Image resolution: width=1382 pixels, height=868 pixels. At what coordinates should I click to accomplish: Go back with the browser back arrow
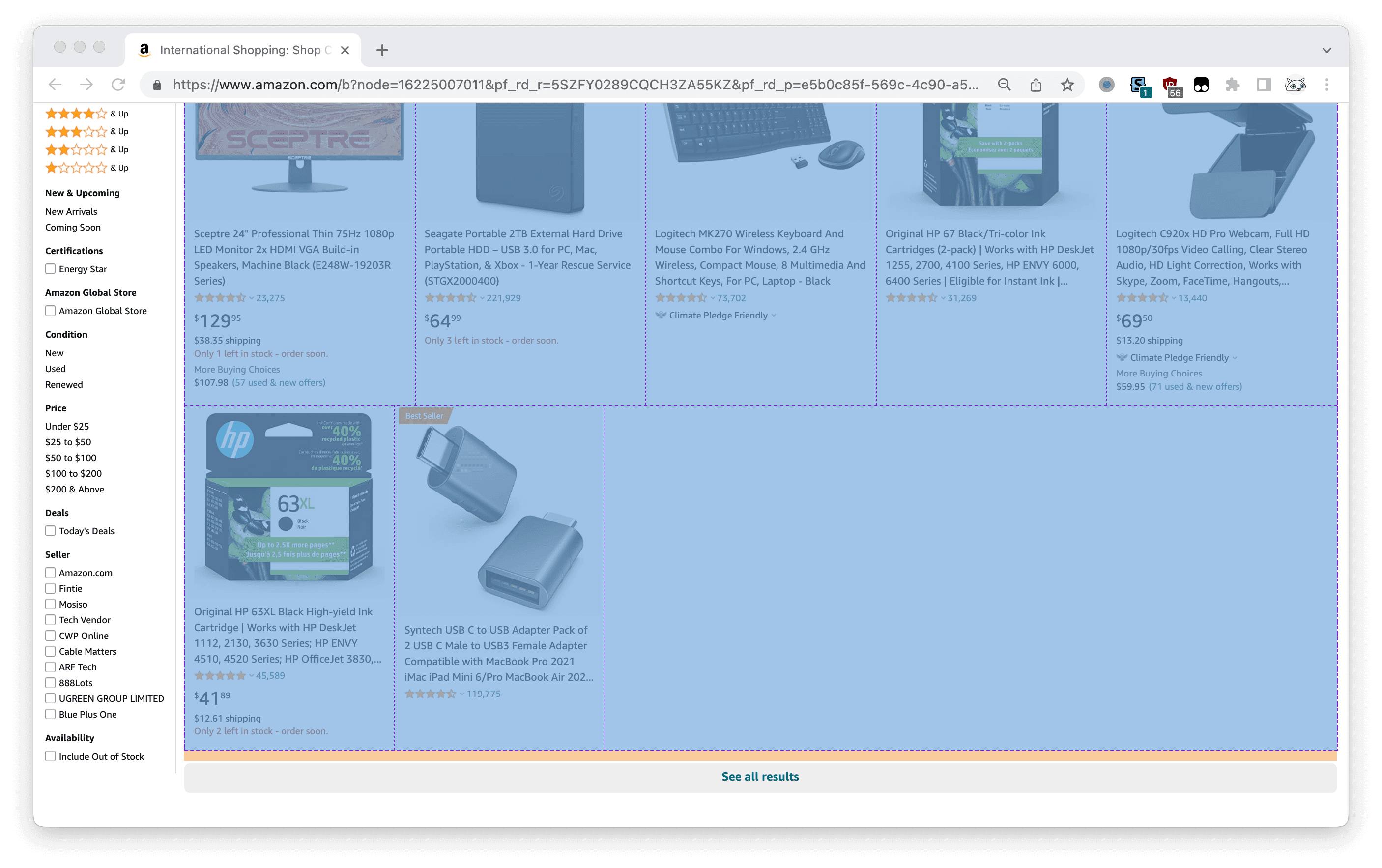coord(55,85)
